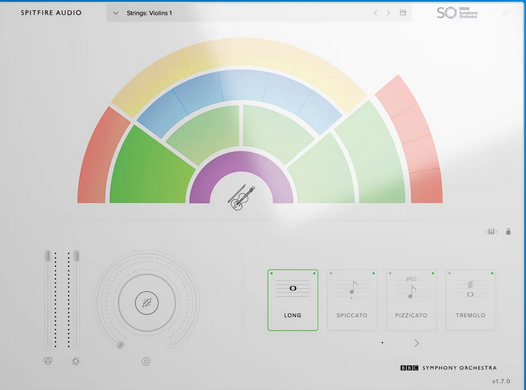Toggle the green dot on the Pizzicato card
The image size is (526, 390).
pos(433,273)
